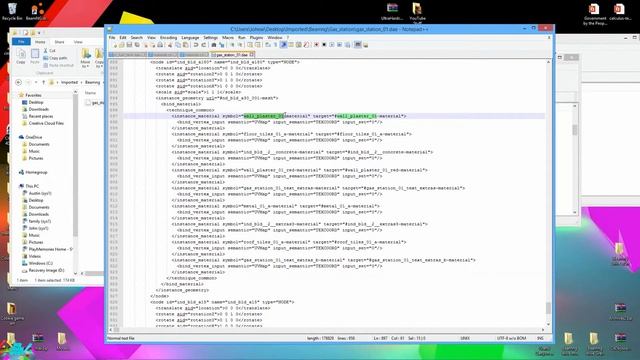Open Explorer's blue File tab
Screen dimensions: 640x360
click(x=21, y=42)
